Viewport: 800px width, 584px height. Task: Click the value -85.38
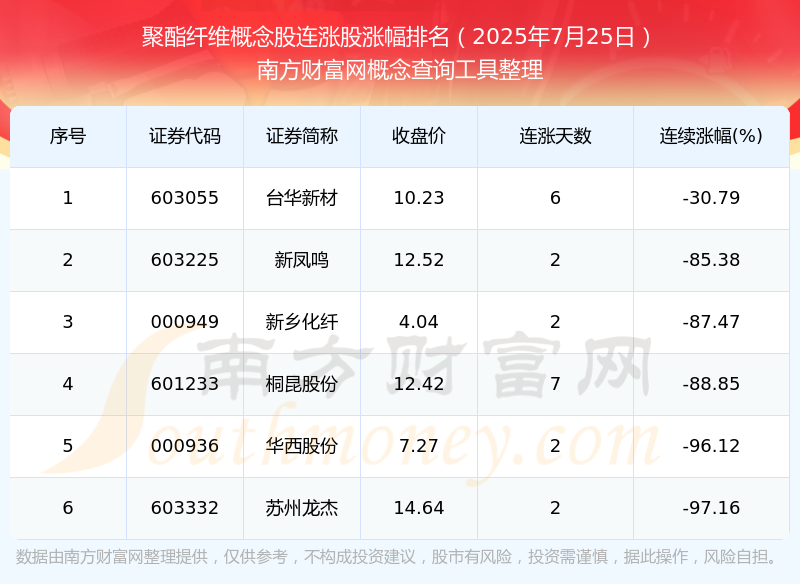click(x=711, y=260)
